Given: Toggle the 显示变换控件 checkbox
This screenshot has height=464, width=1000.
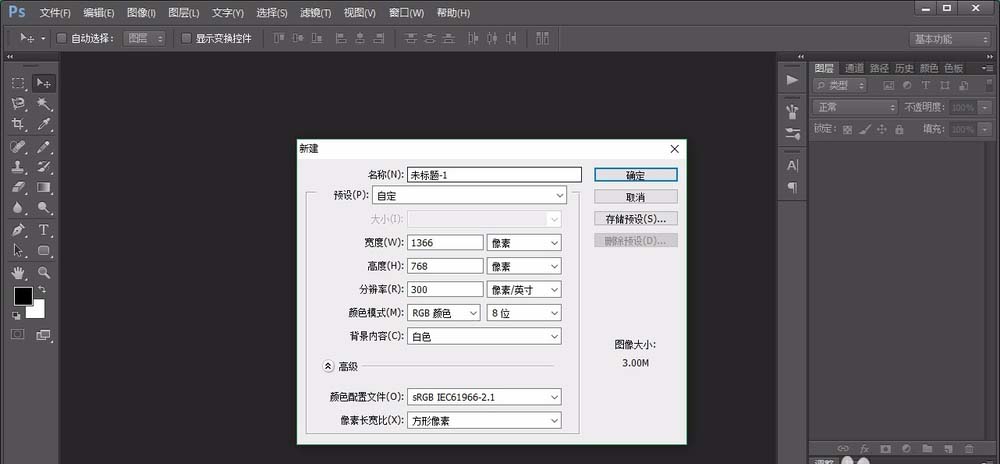Looking at the screenshot, I should [186, 38].
